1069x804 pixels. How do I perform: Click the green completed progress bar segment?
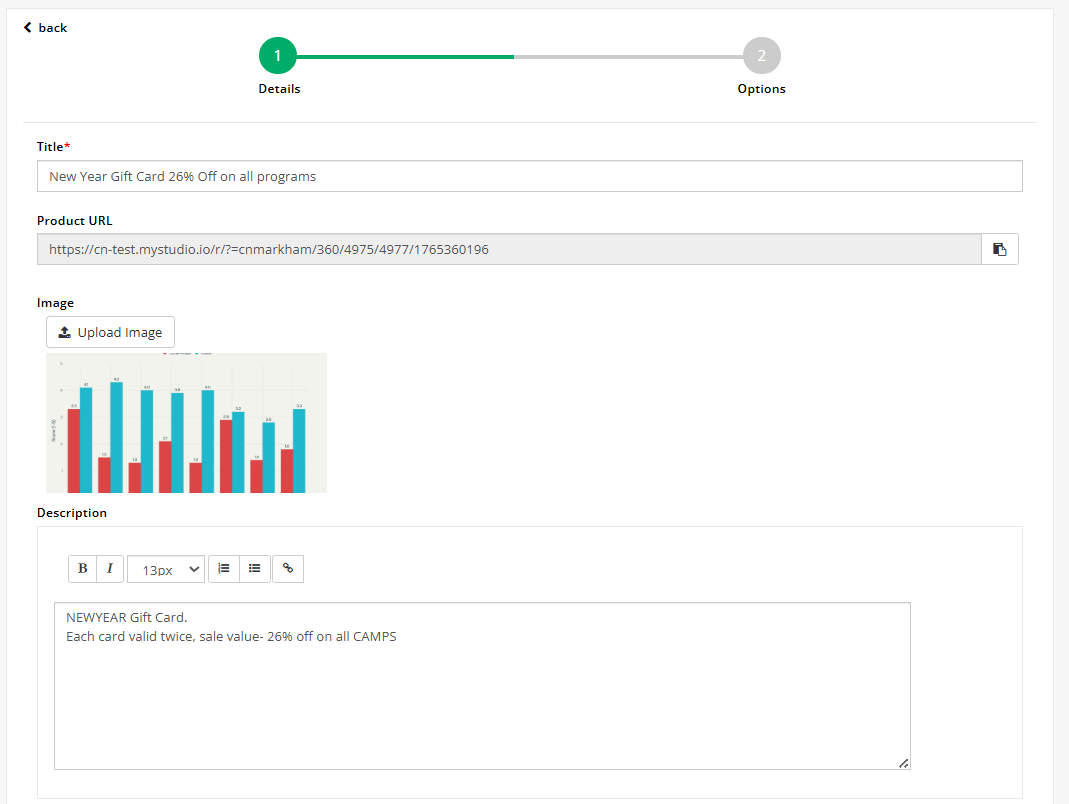[405, 57]
